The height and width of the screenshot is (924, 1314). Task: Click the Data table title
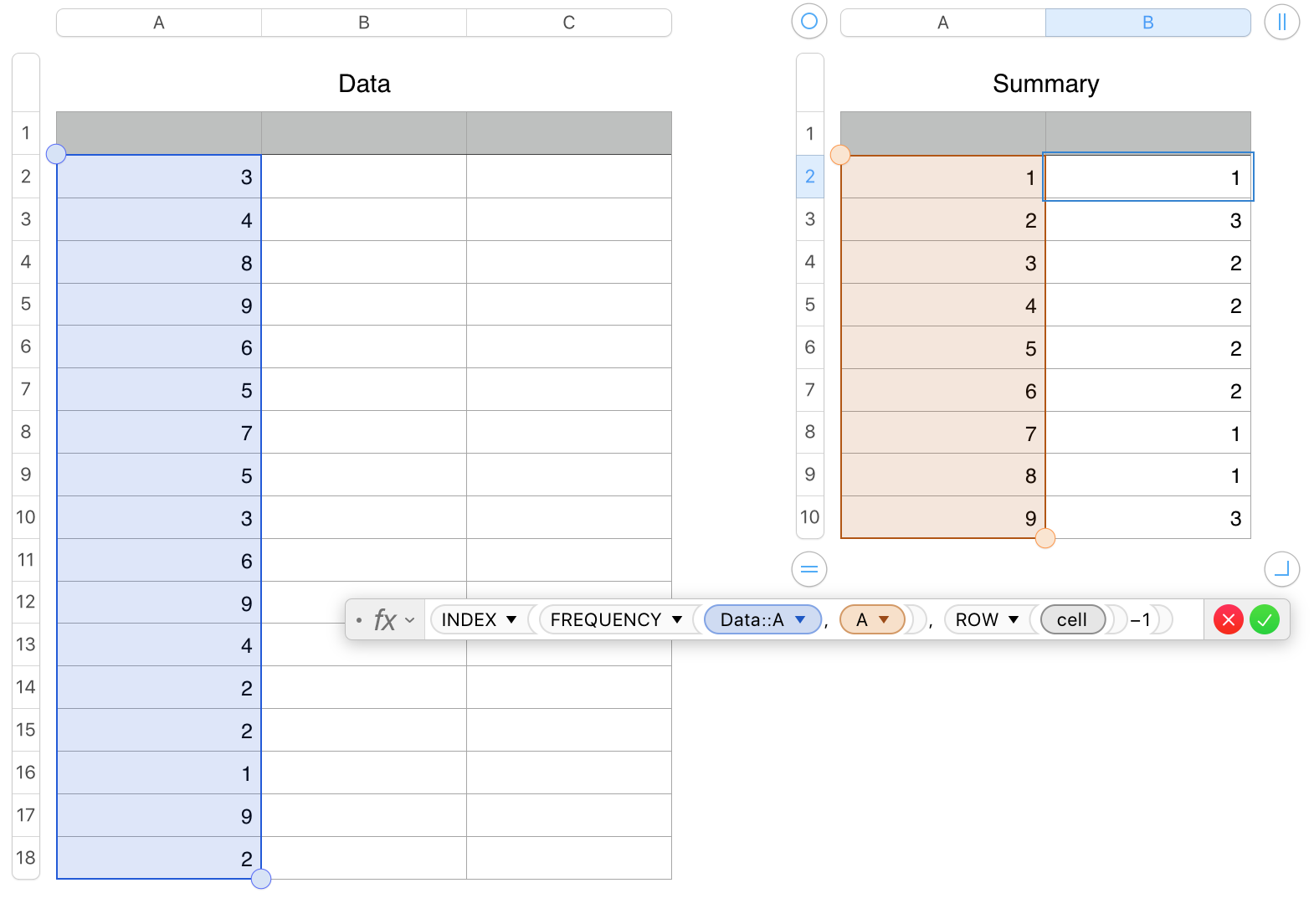coord(364,84)
